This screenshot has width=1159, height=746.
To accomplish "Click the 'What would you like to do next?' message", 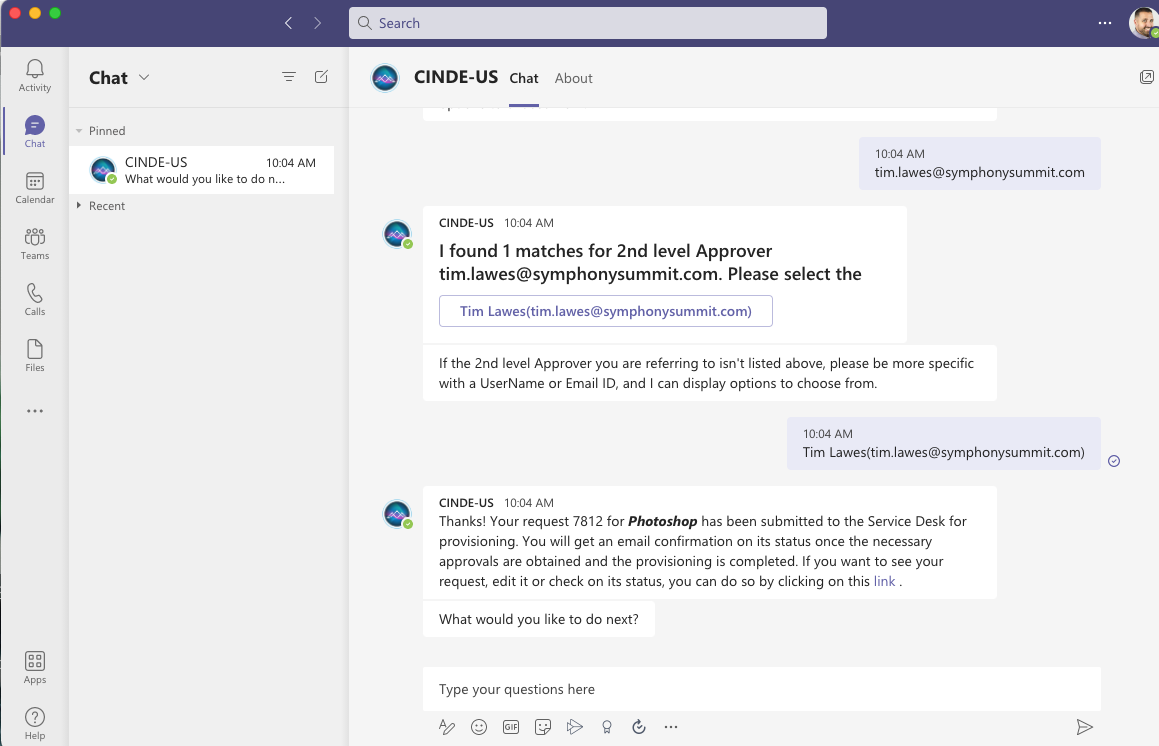I will point(539,619).
